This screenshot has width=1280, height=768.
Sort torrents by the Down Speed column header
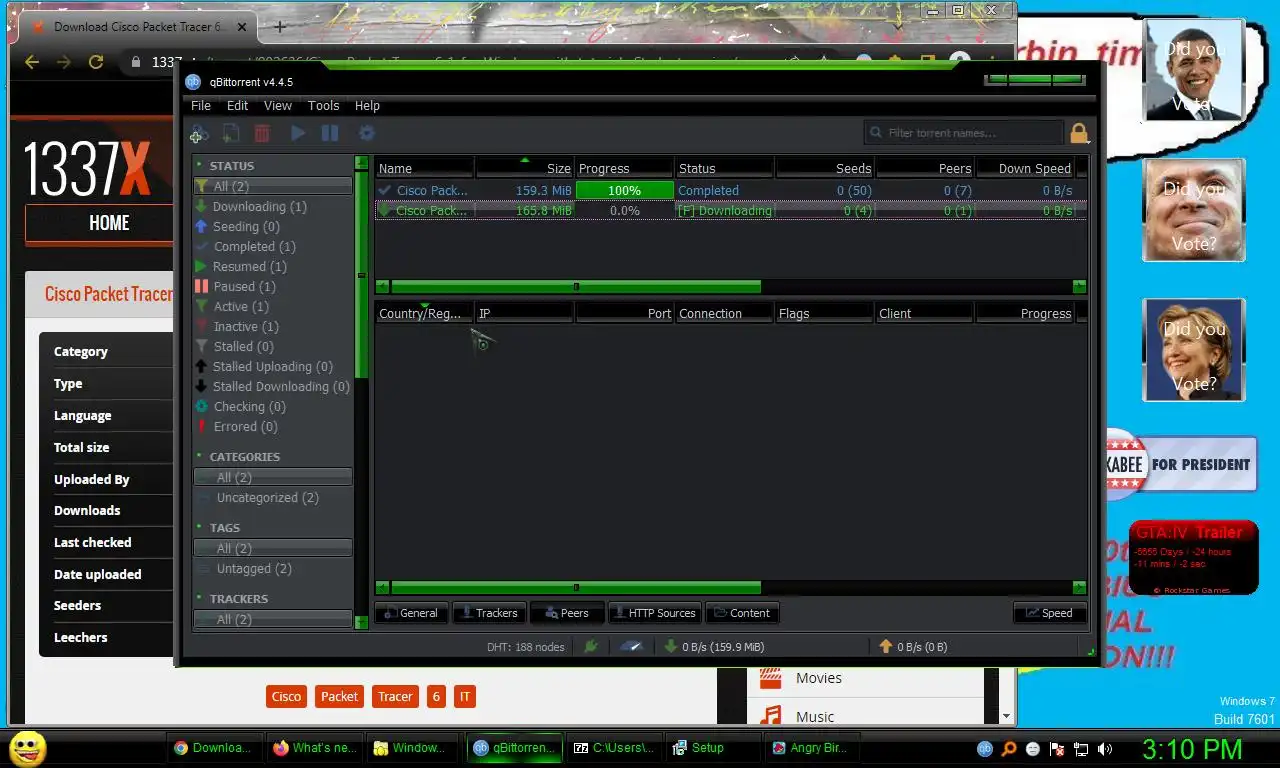point(1024,168)
